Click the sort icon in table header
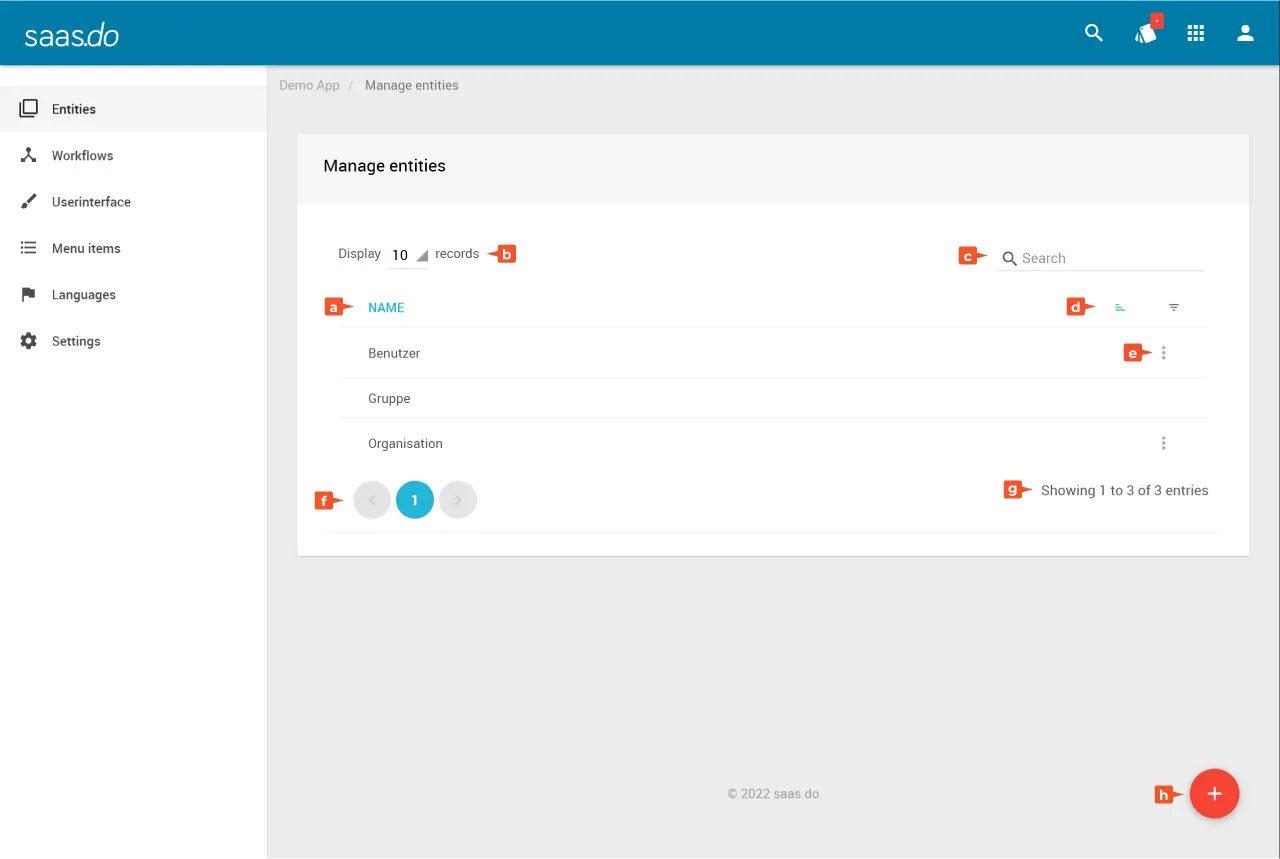Image resolution: width=1280 pixels, height=859 pixels. 1120,308
